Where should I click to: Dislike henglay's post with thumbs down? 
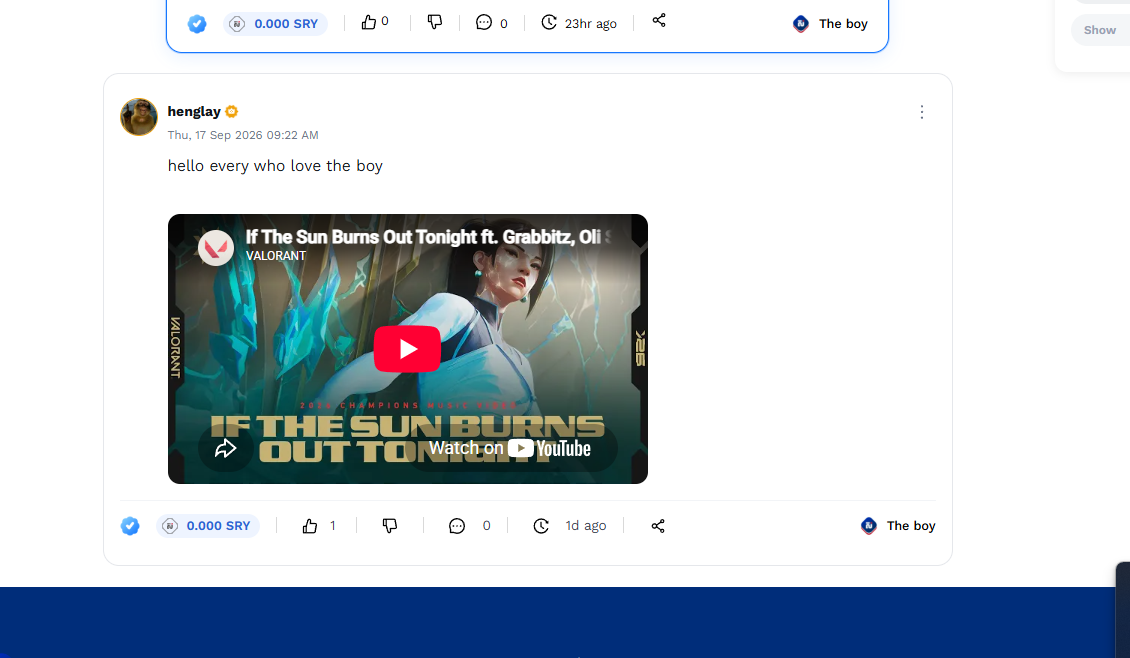point(390,526)
